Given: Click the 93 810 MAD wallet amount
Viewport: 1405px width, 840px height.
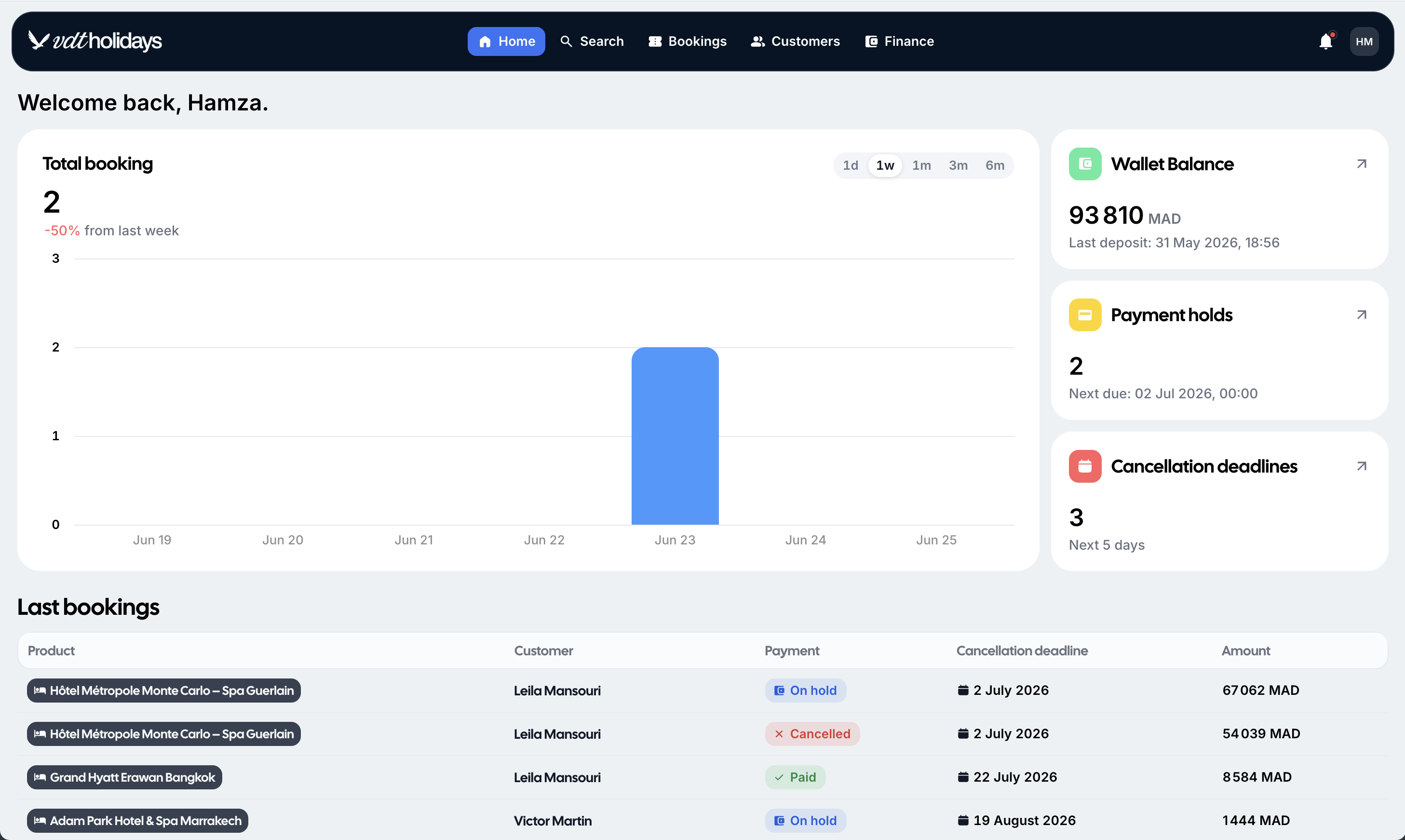Looking at the screenshot, I should [x=1124, y=216].
